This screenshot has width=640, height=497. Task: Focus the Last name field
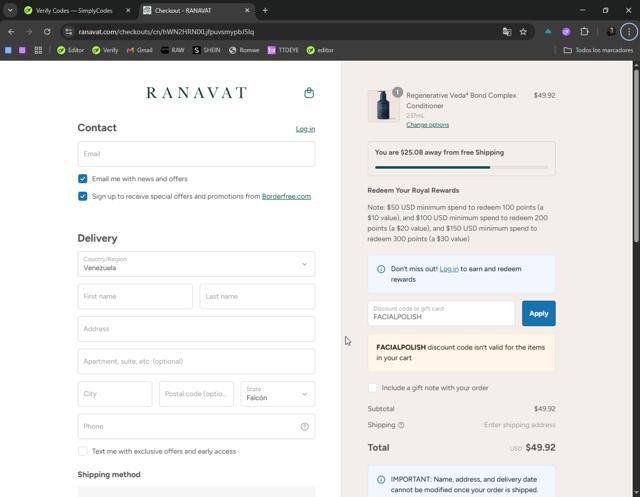point(257,296)
